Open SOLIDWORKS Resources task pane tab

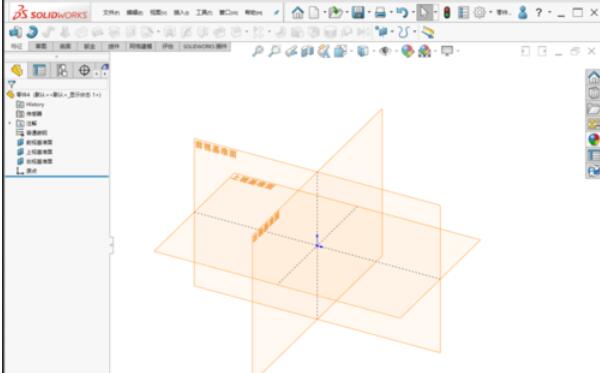[x=593, y=78]
